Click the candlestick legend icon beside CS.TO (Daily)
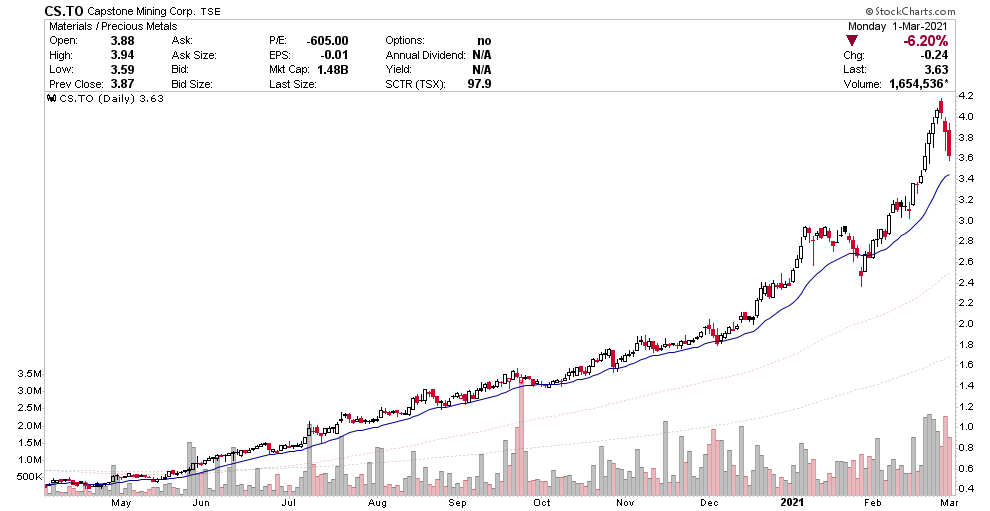The height and width of the screenshot is (511, 990). click(x=52, y=99)
